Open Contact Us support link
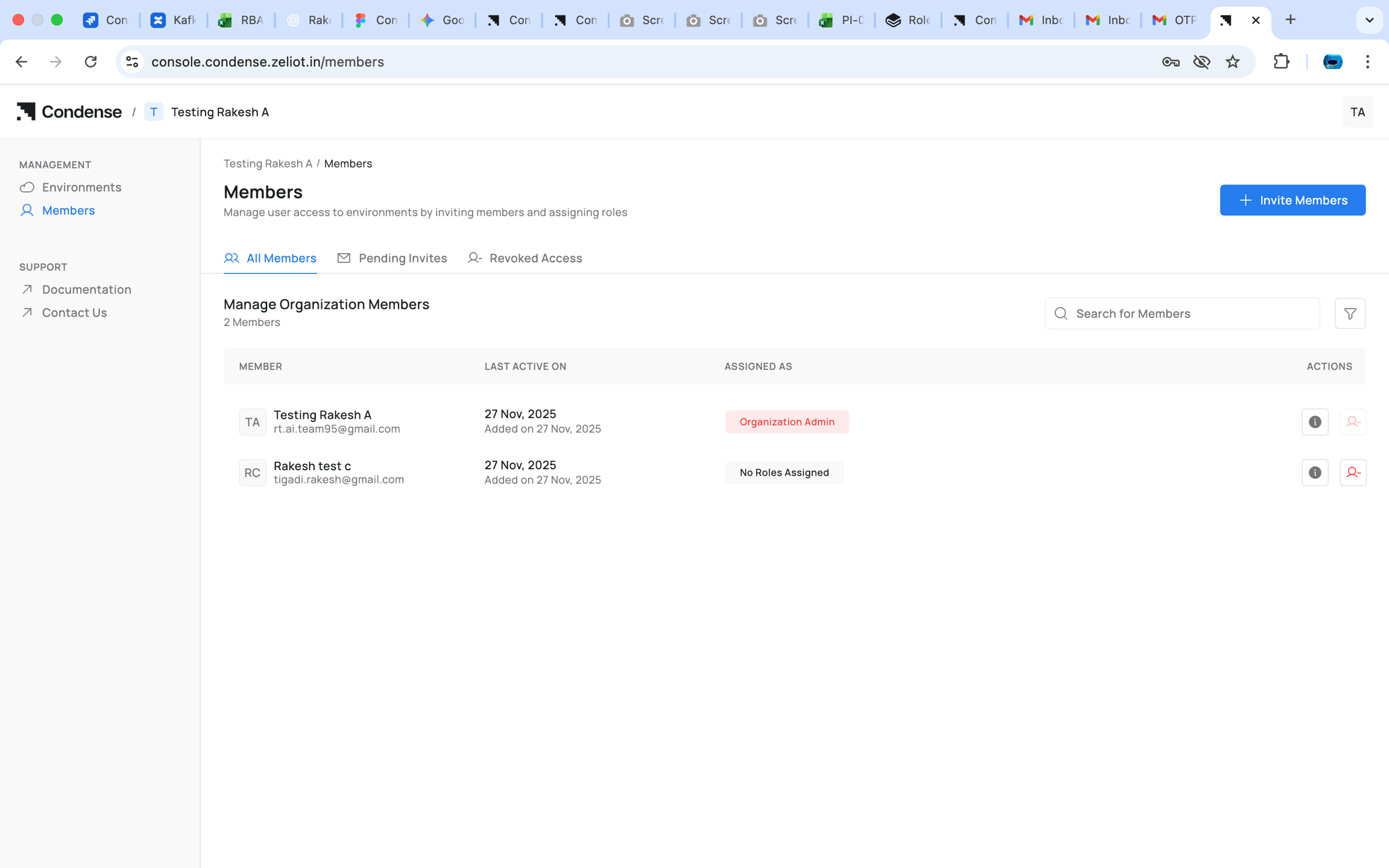This screenshot has width=1389, height=868. 74,312
